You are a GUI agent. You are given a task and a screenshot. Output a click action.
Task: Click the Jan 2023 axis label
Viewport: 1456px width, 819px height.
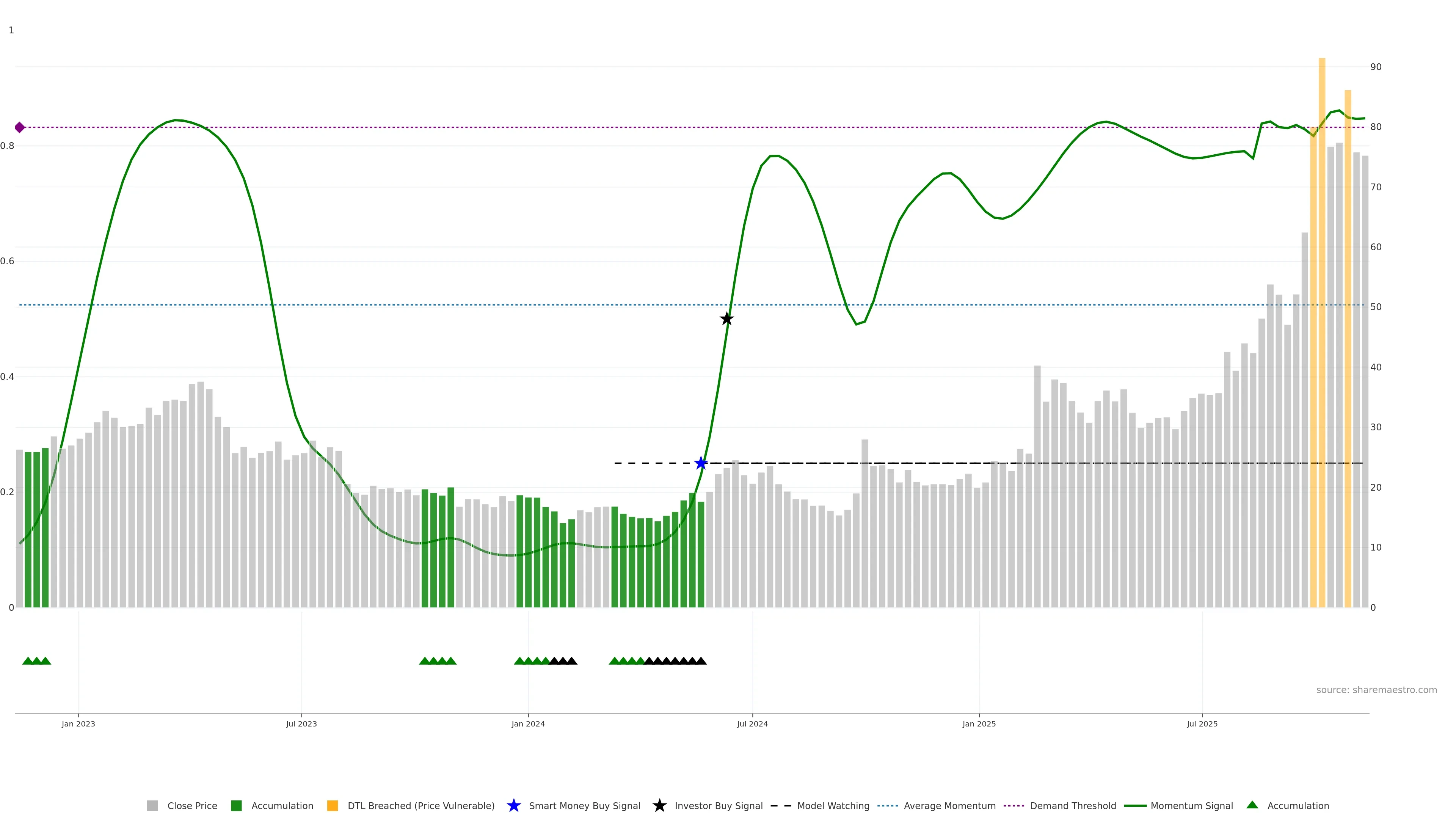click(78, 723)
